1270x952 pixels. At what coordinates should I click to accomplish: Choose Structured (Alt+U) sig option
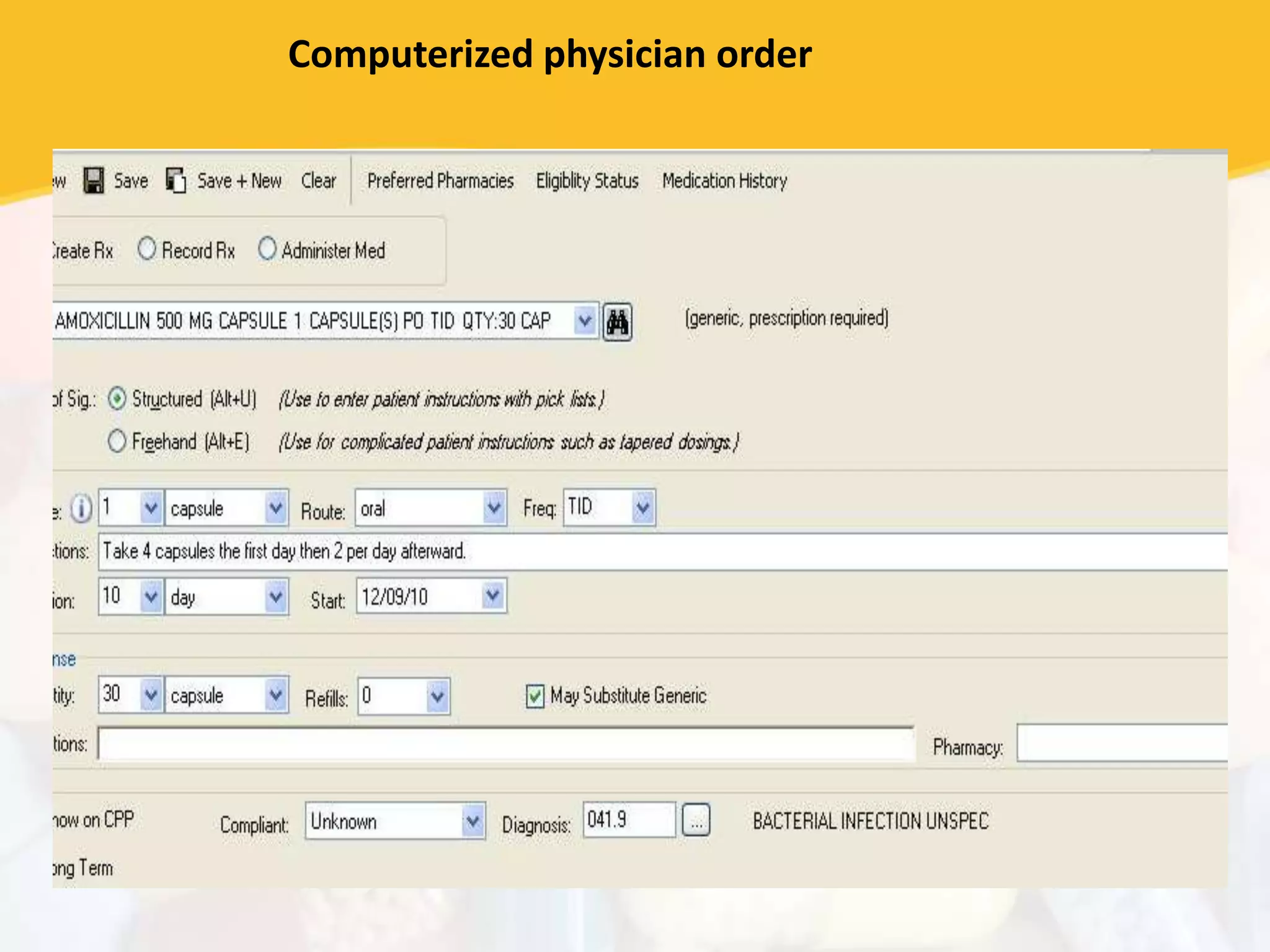pos(117,399)
